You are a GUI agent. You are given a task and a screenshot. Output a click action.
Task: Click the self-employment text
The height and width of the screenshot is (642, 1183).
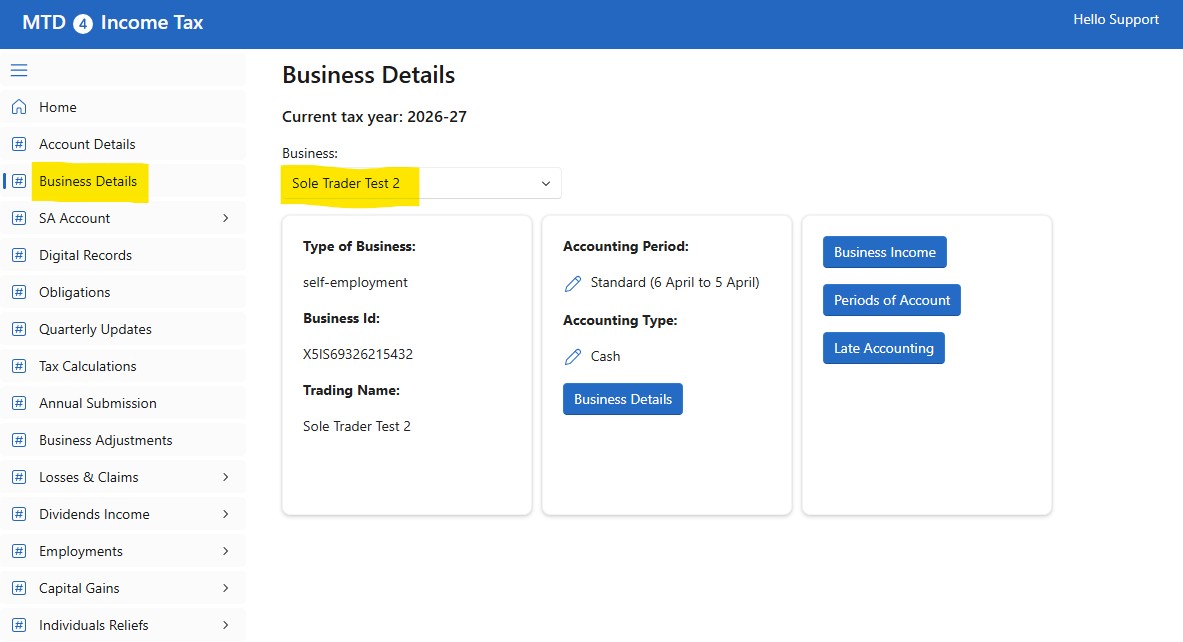coord(355,283)
